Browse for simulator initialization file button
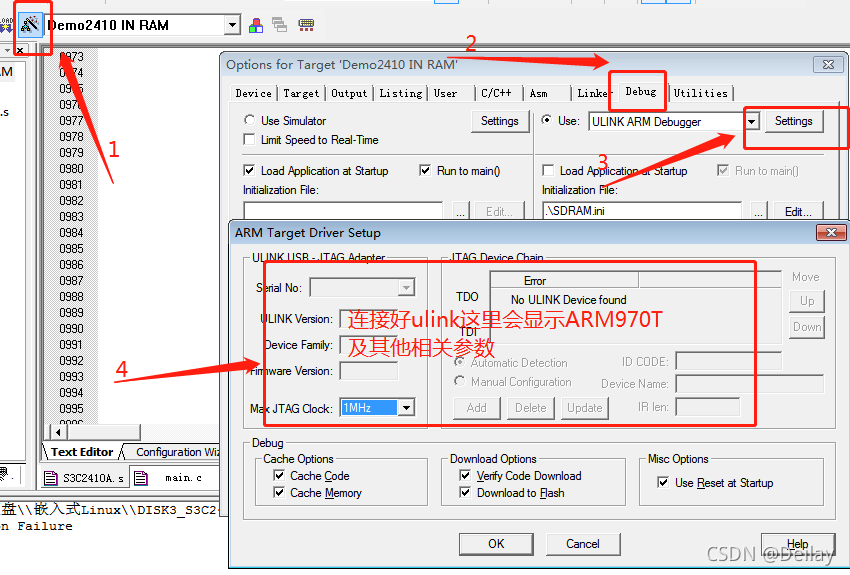This screenshot has height=575, width=850. click(x=460, y=211)
